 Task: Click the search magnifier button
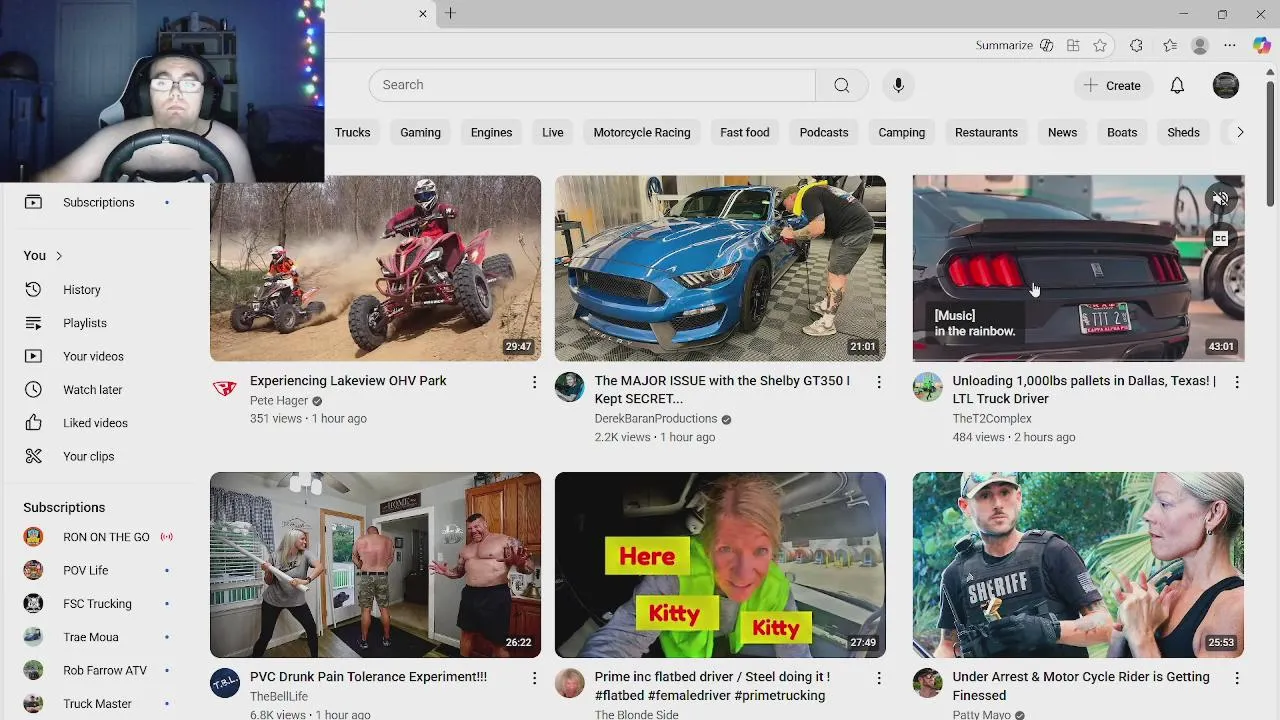(x=842, y=85)
